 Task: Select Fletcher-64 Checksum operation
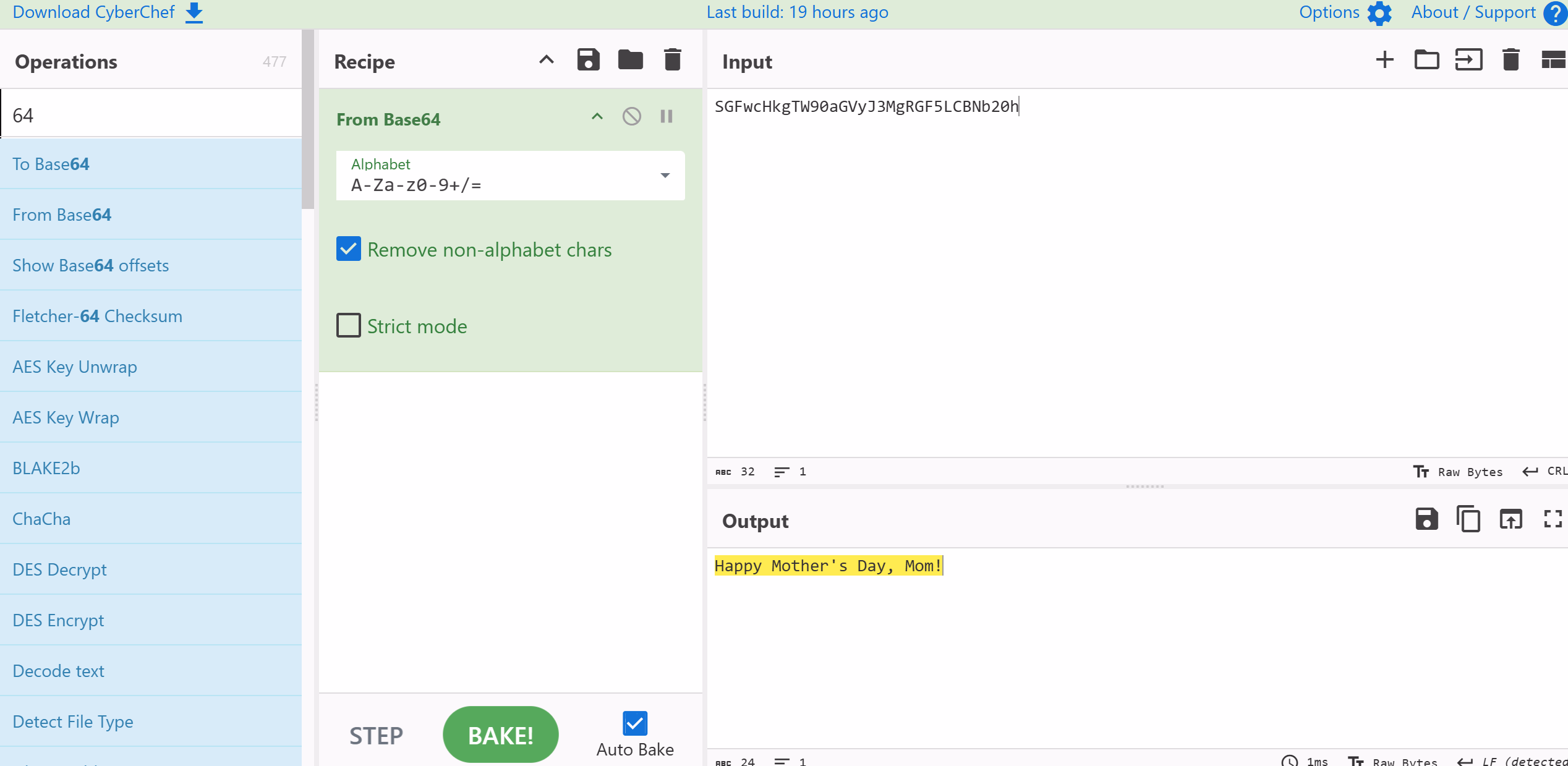coord(151,316)
